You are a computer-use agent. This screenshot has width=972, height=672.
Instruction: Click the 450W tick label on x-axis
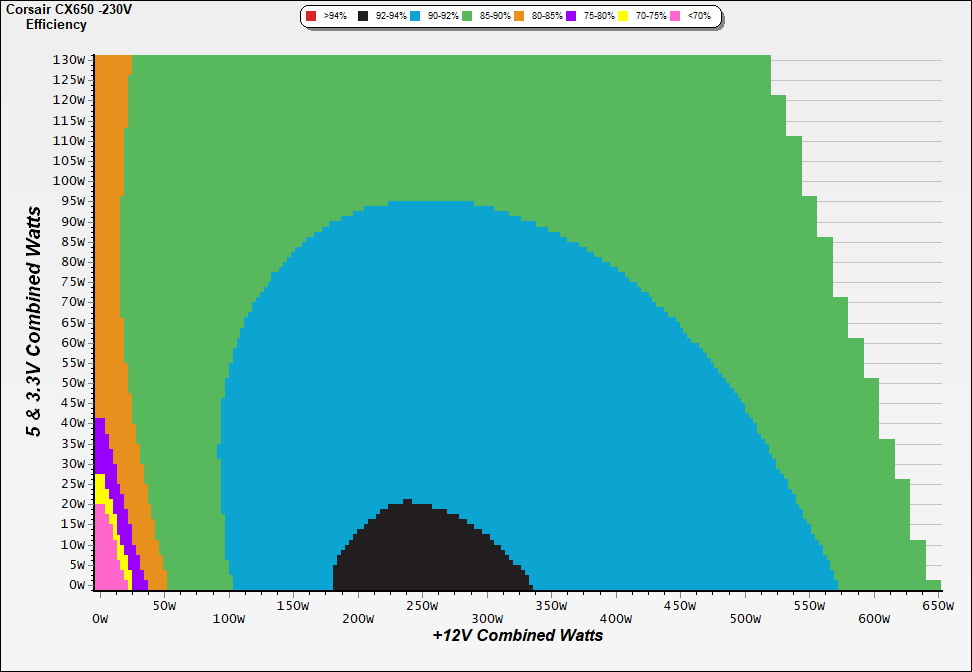pyautogui.click(x=679, y=605)
